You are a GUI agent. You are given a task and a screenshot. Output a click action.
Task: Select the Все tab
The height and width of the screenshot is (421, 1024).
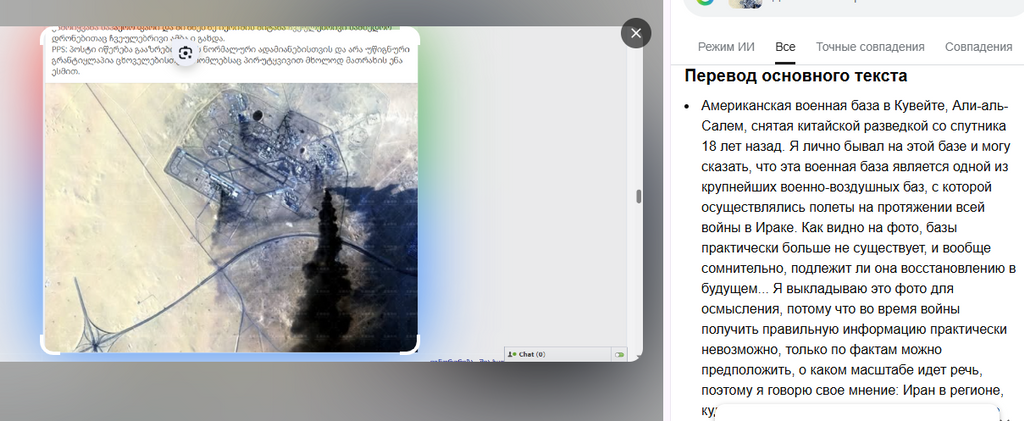click(785, 47)
